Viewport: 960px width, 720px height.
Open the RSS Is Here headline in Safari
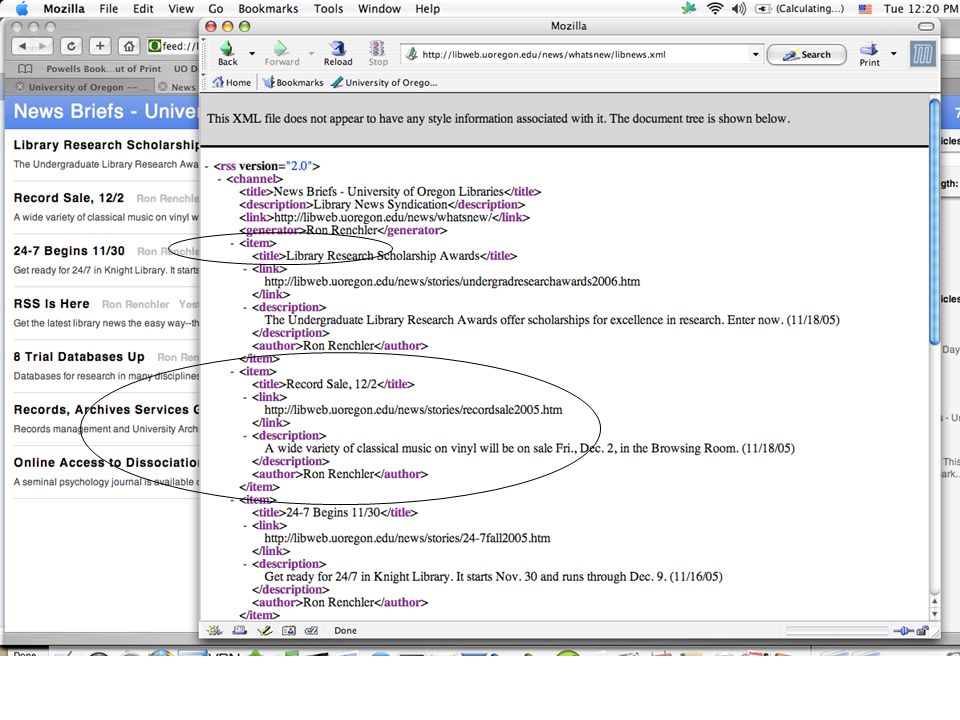pos(51,304)
